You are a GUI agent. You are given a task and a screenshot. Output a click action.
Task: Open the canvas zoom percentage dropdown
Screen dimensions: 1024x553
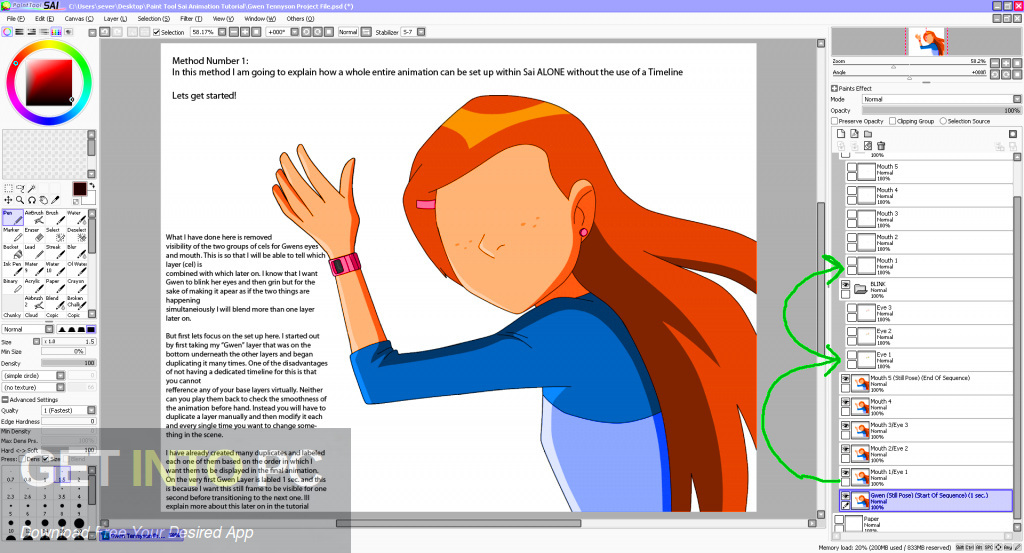[x=222, y=32]
